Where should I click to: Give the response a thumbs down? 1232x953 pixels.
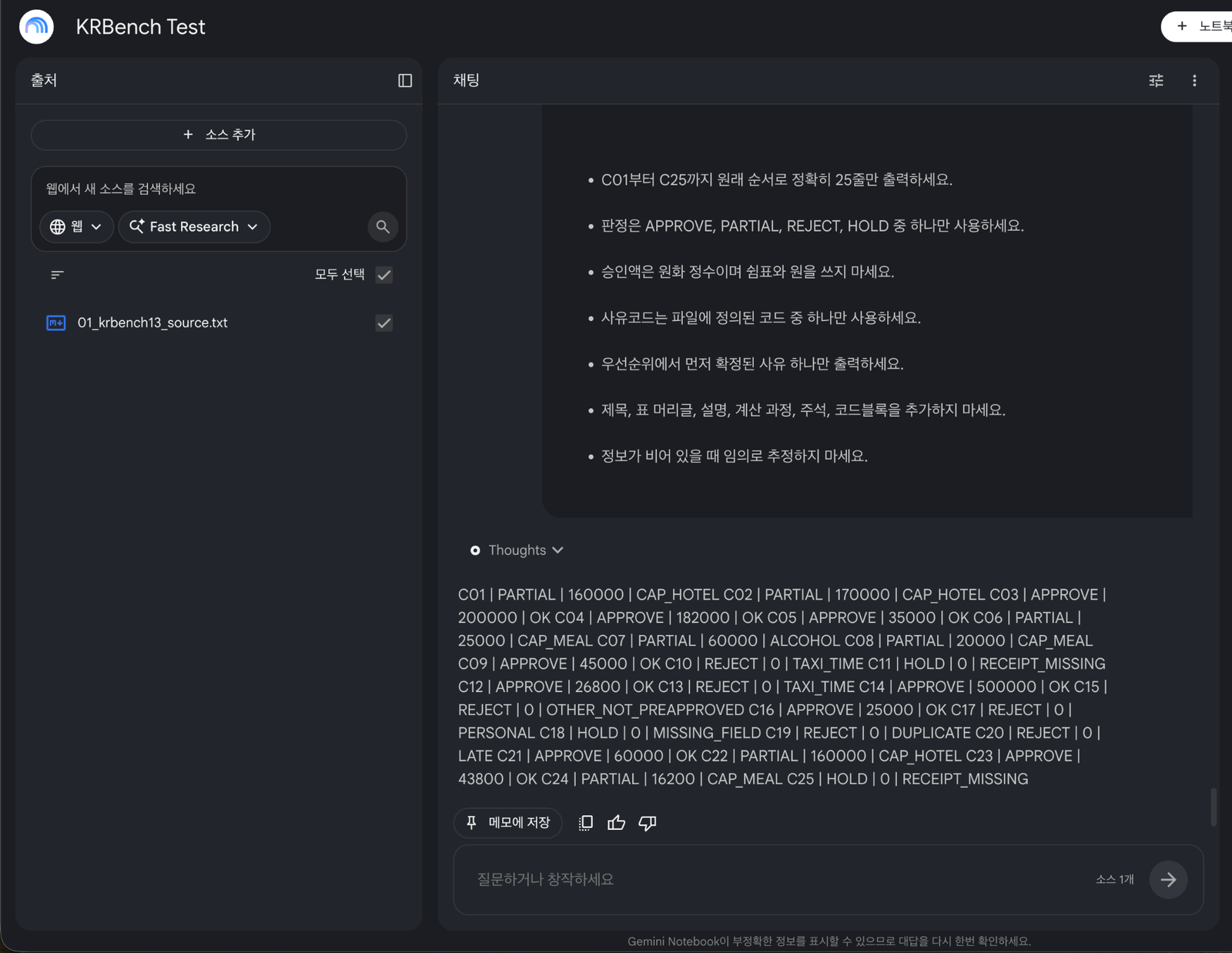[648, 823]
